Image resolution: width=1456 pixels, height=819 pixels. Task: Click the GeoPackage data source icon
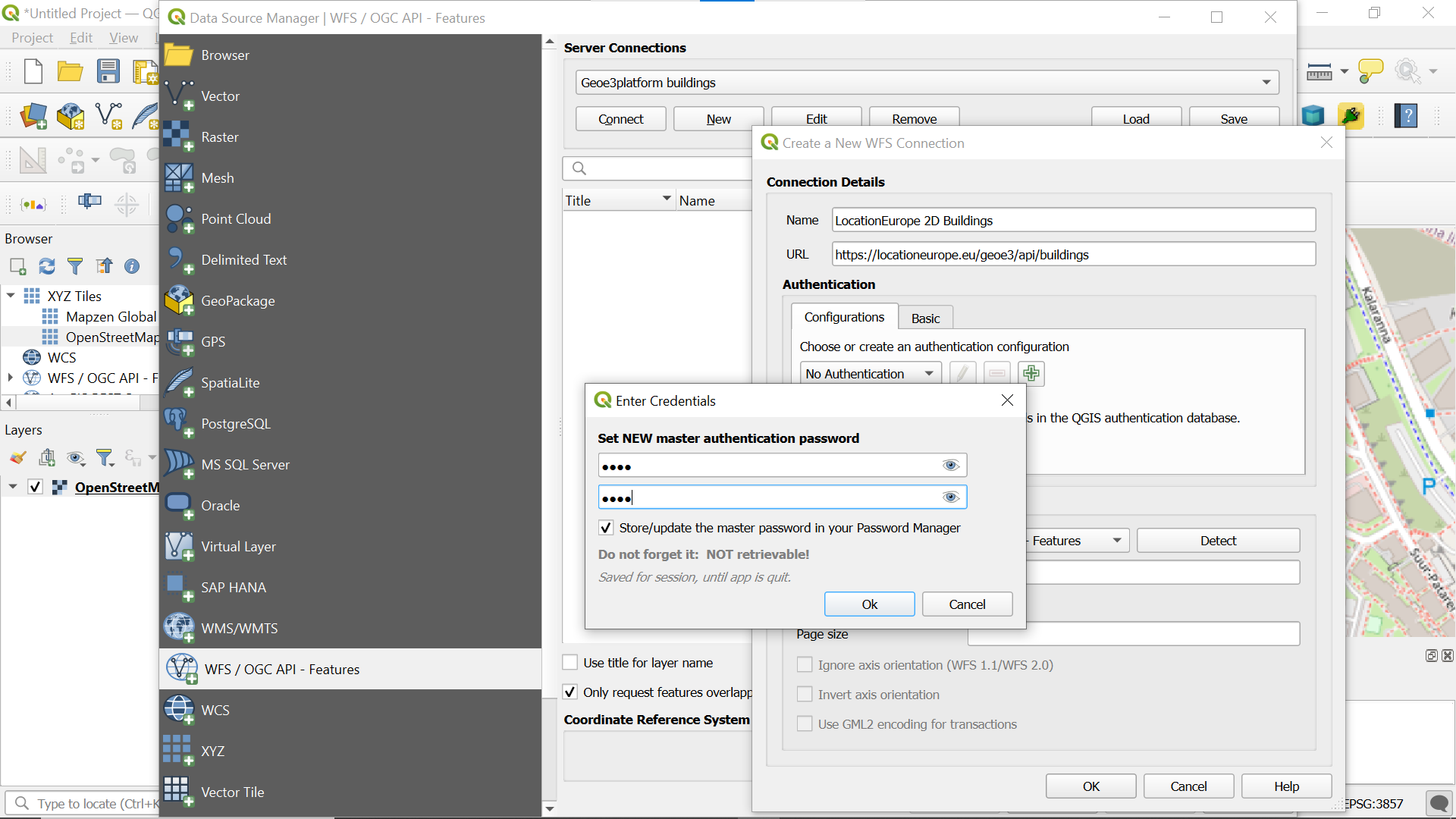tap(178, 300)
